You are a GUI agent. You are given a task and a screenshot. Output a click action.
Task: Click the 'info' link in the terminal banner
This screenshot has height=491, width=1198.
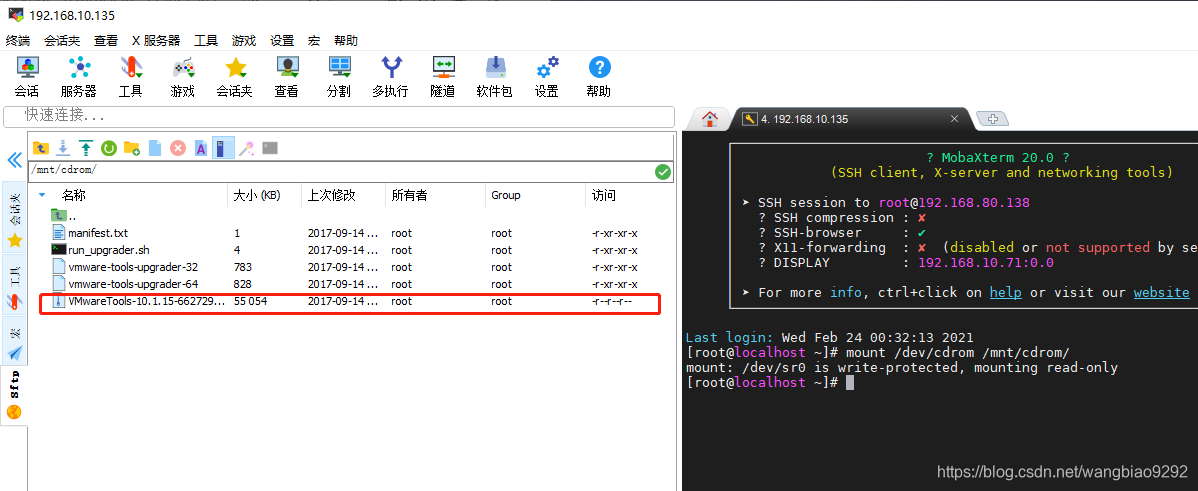(846, 292)
